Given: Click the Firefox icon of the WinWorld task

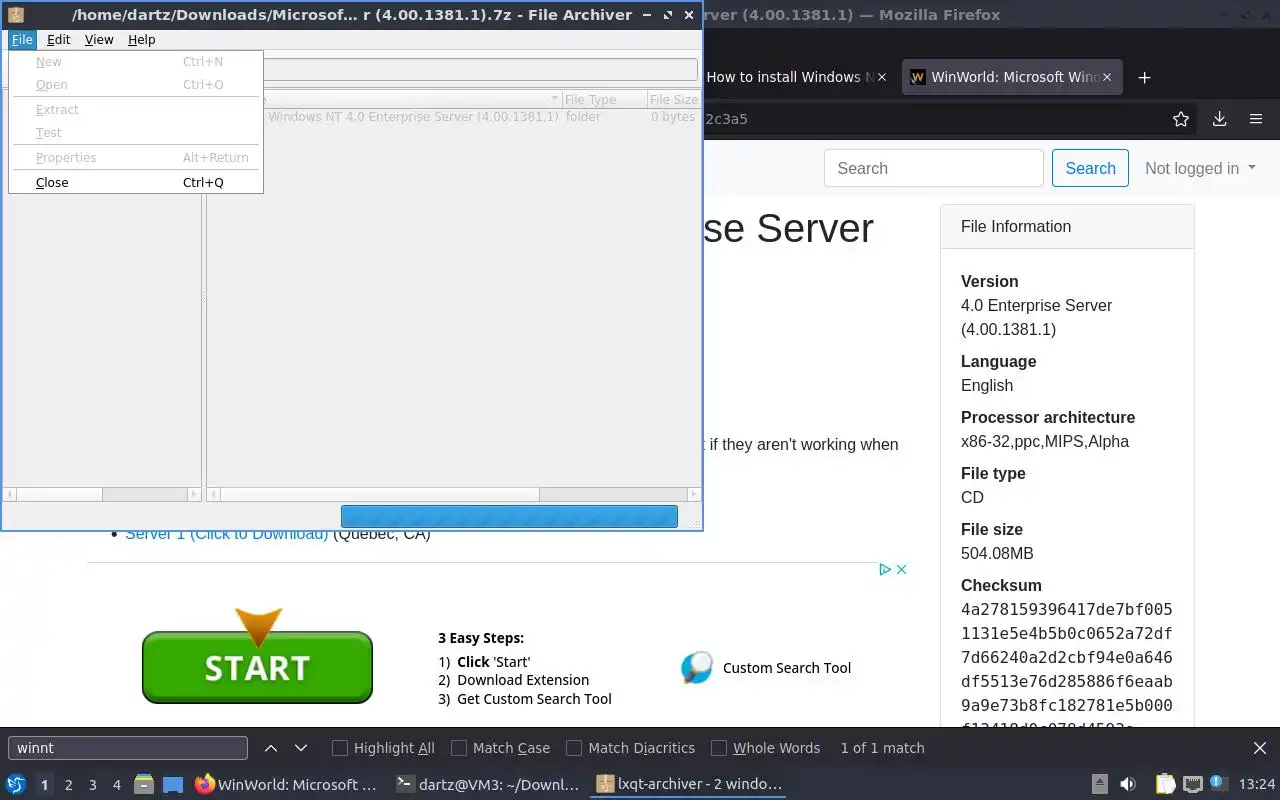Looking at the screenshot, I should pyautogui.click(x=204, y=784).
